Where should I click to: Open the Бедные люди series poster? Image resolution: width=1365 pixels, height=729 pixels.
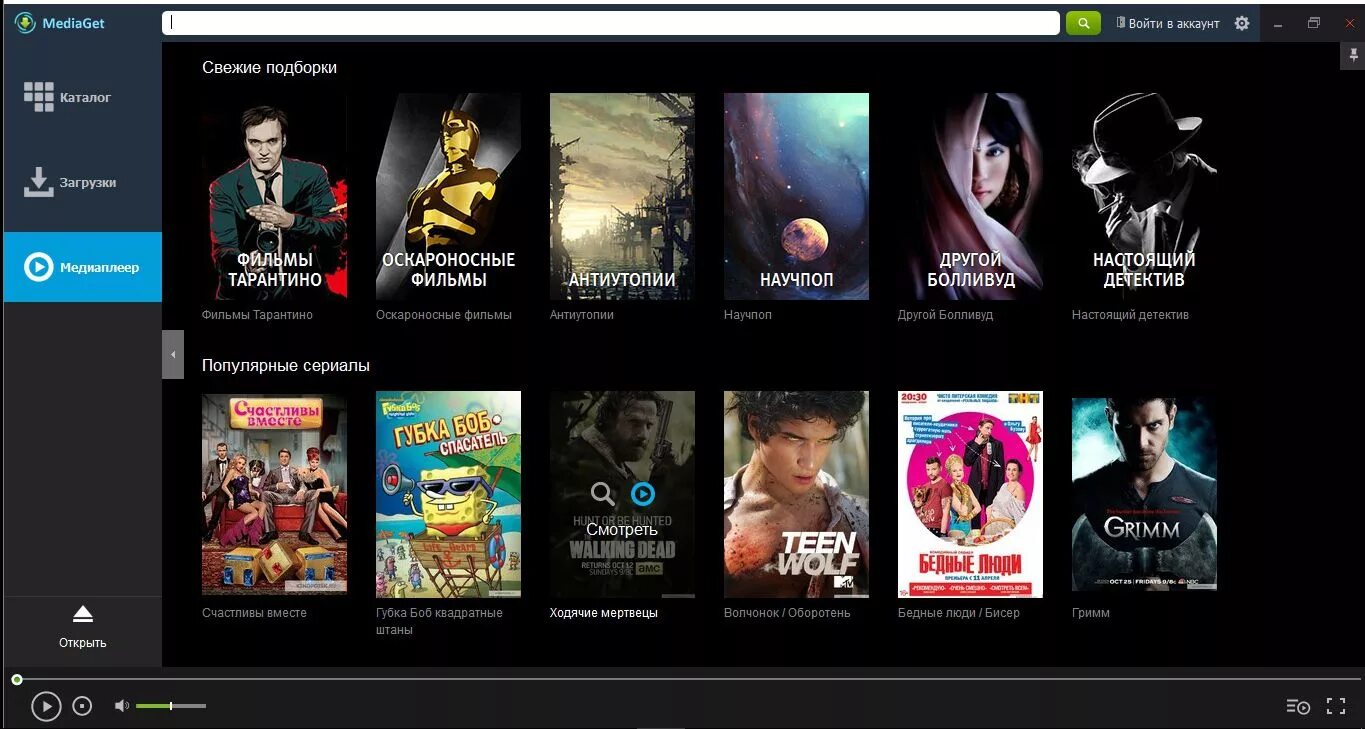coord(970,494)
